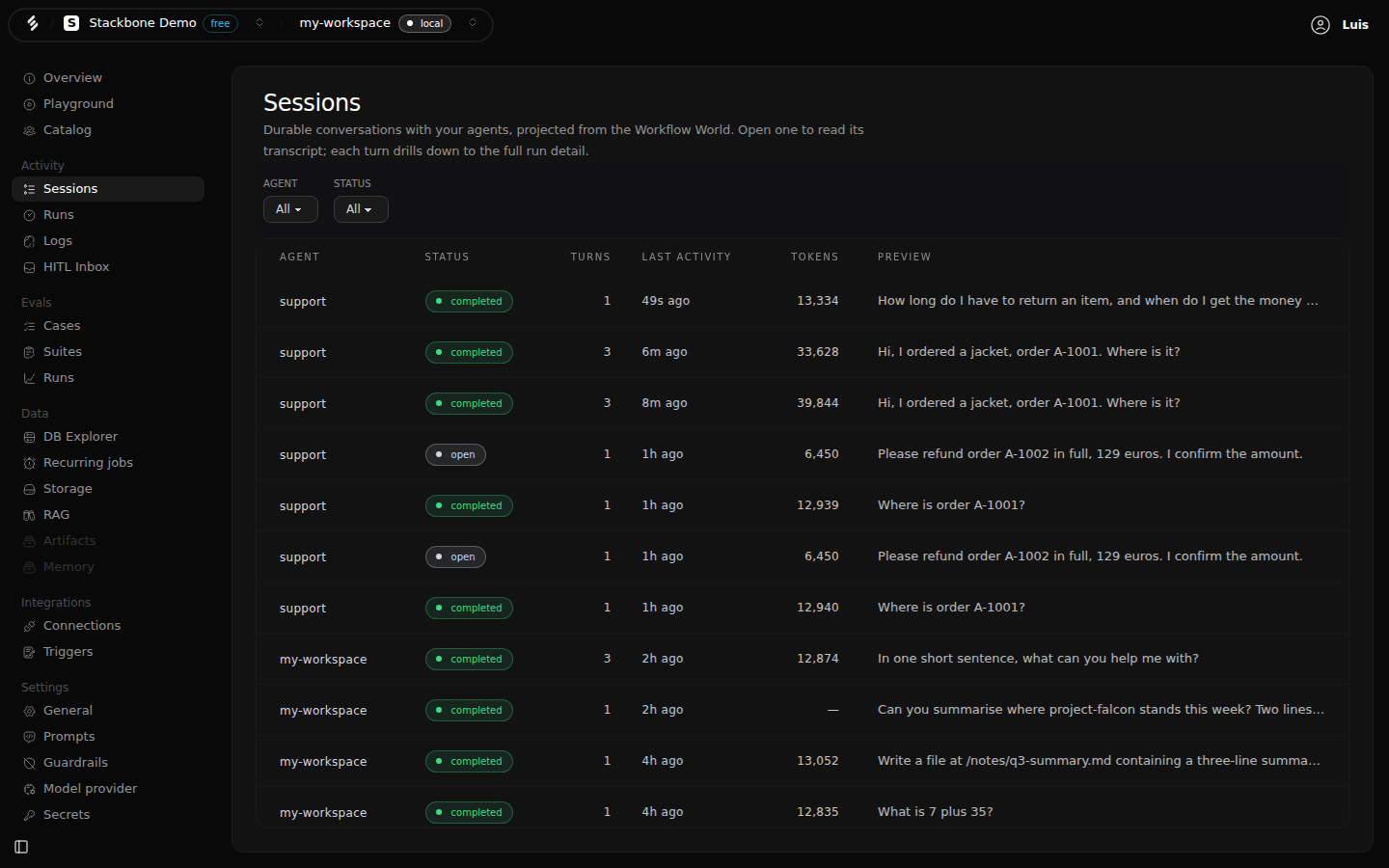Screen dimensions: 1389x868
Task: Click the Sessions list icon in sidebar
Action: pyautogui.click(x=29, y=189)
